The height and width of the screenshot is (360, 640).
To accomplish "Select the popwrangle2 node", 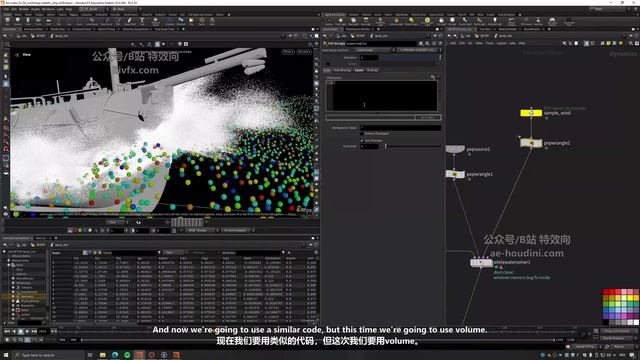I will coord(531,143).
